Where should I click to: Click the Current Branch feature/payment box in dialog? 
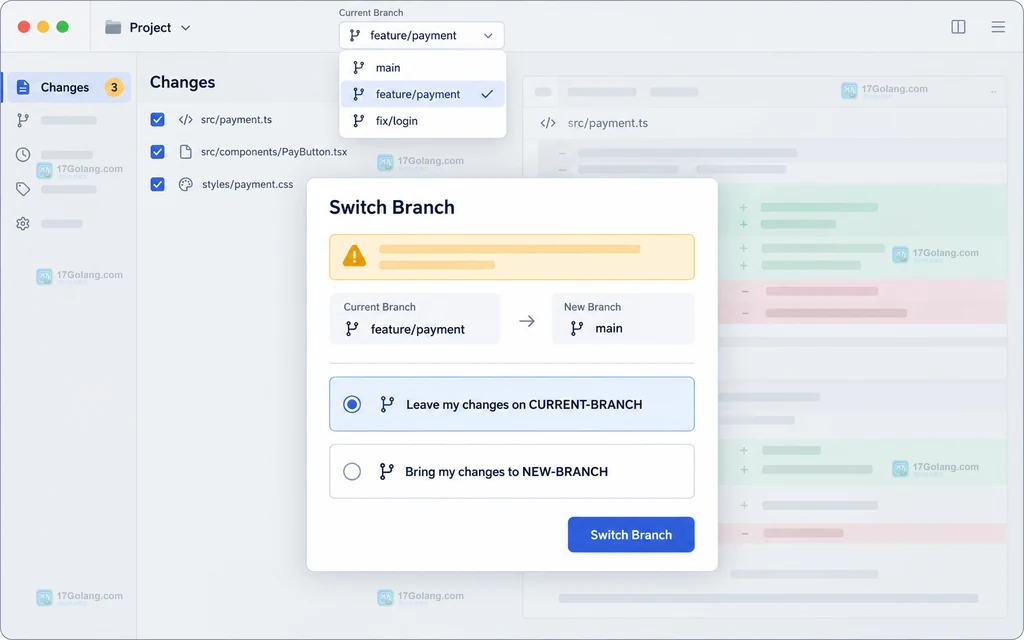point(415,319)
